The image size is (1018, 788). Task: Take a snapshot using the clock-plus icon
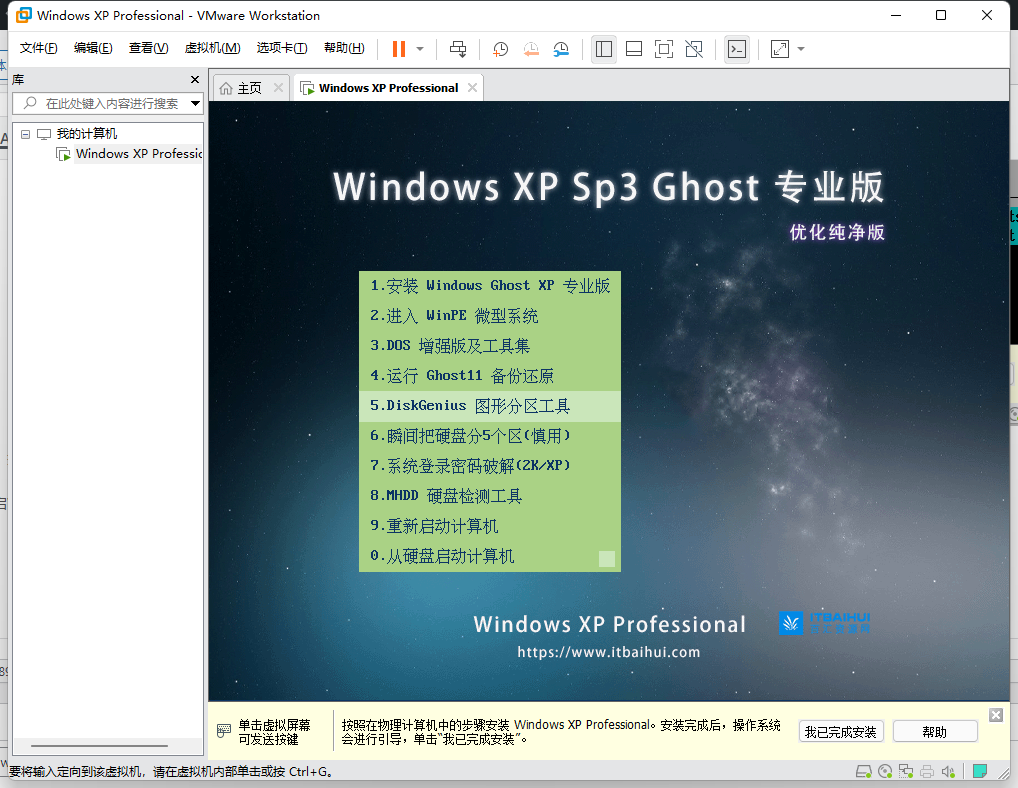point(500,49)
